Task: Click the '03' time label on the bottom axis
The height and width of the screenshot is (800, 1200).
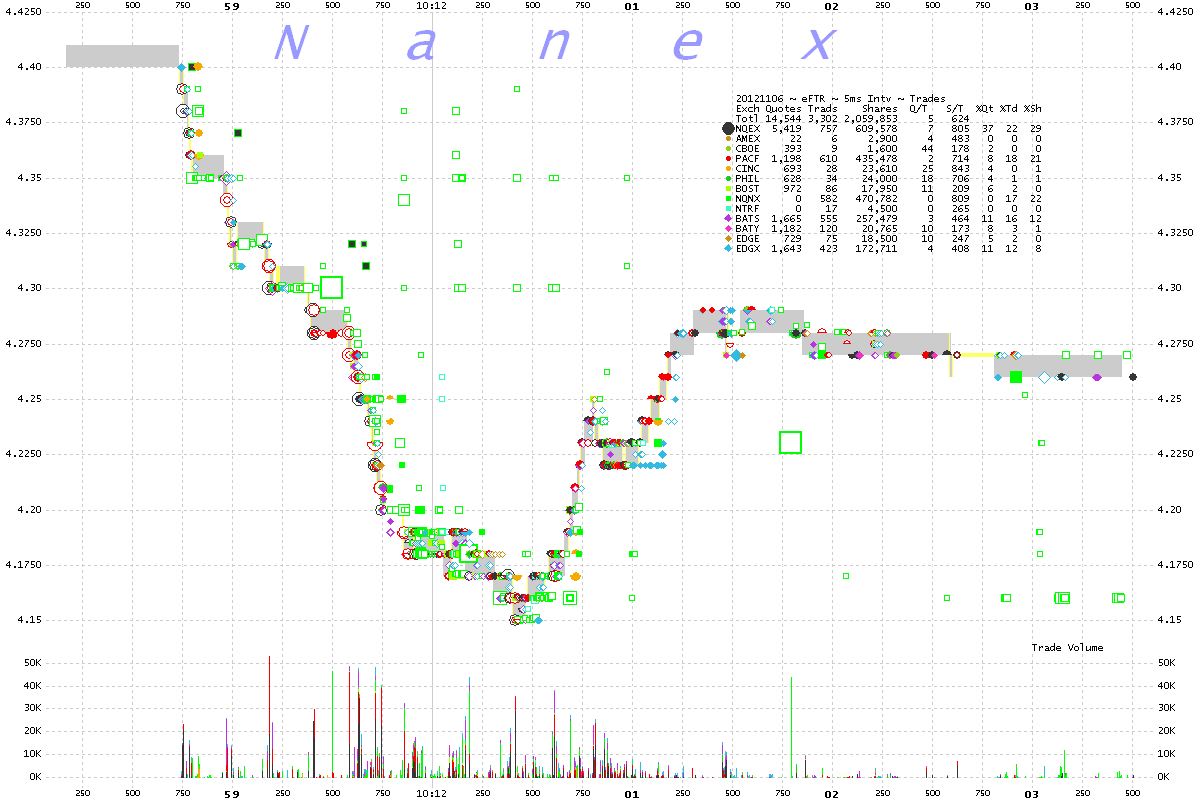Action: point(1032,794)
